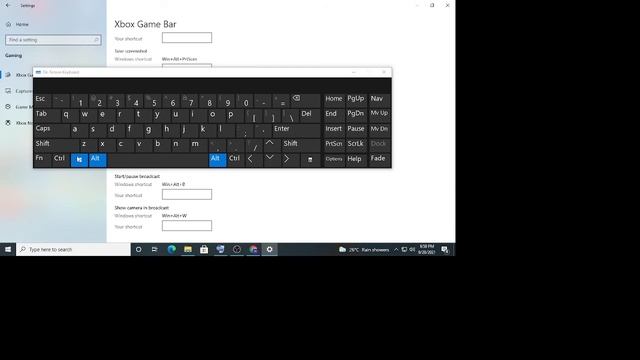Show hidden system tray icons

point(396,249)
